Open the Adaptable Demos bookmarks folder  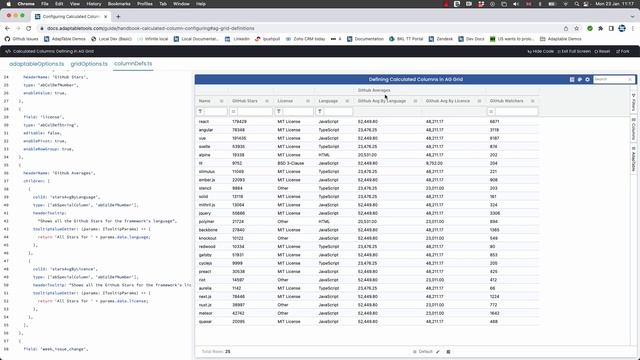tap(561, 39)
